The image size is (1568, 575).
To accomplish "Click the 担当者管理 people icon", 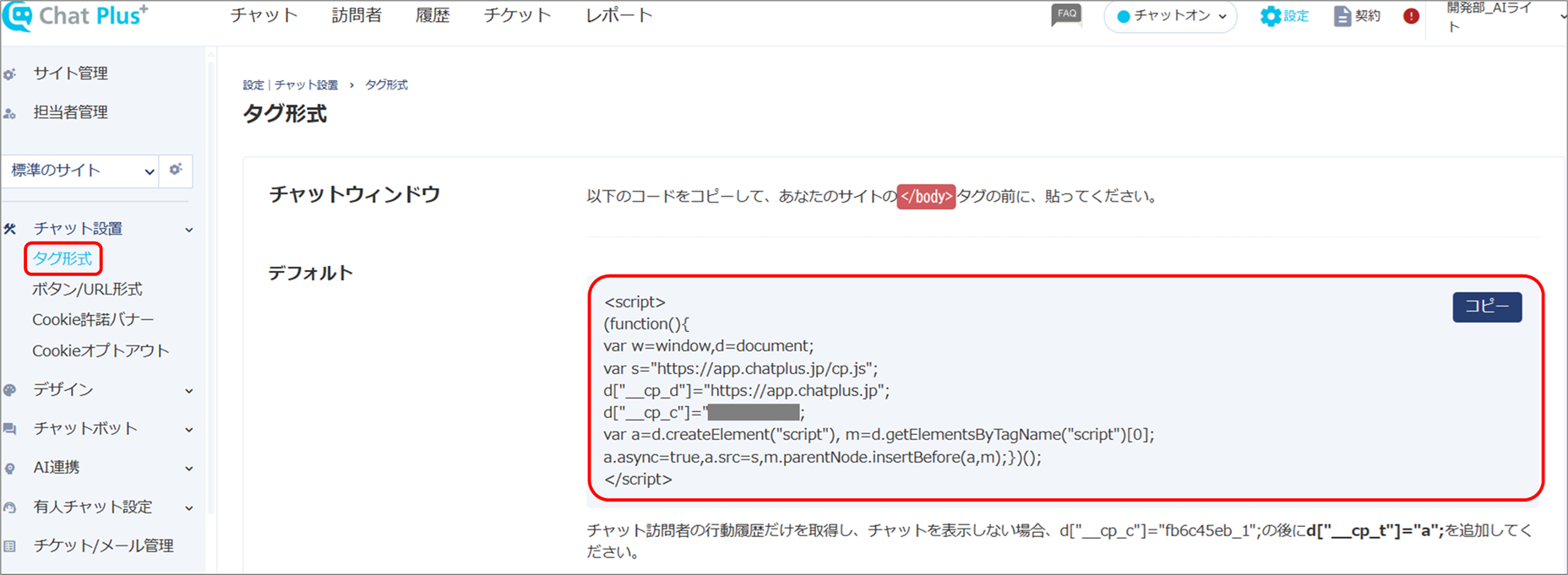I will 10,113.
